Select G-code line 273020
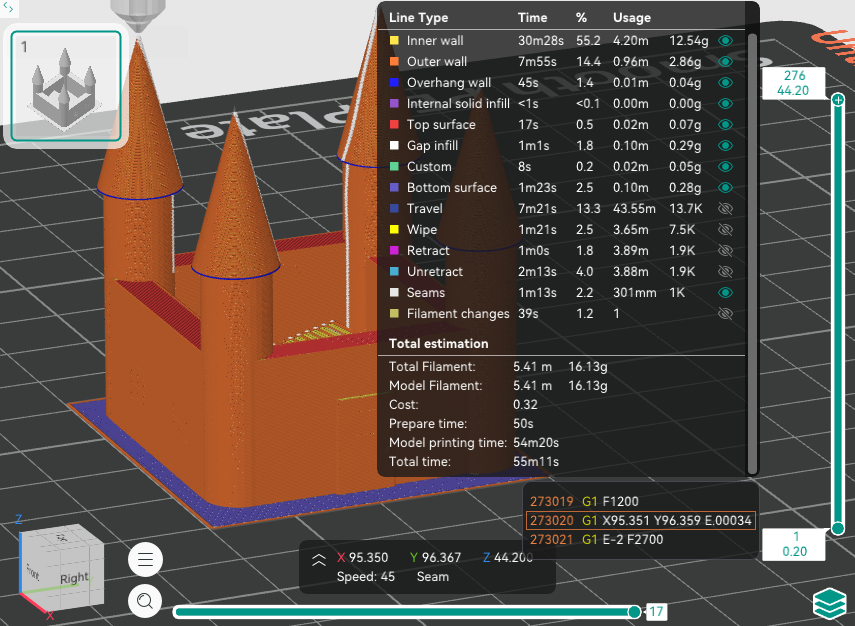 tap(640, 520)
